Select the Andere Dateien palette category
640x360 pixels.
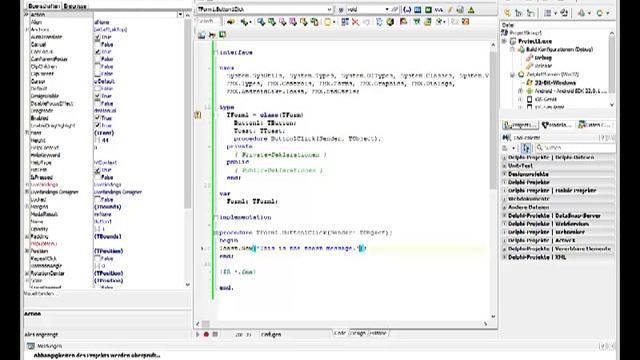click(x=528, y=207)
